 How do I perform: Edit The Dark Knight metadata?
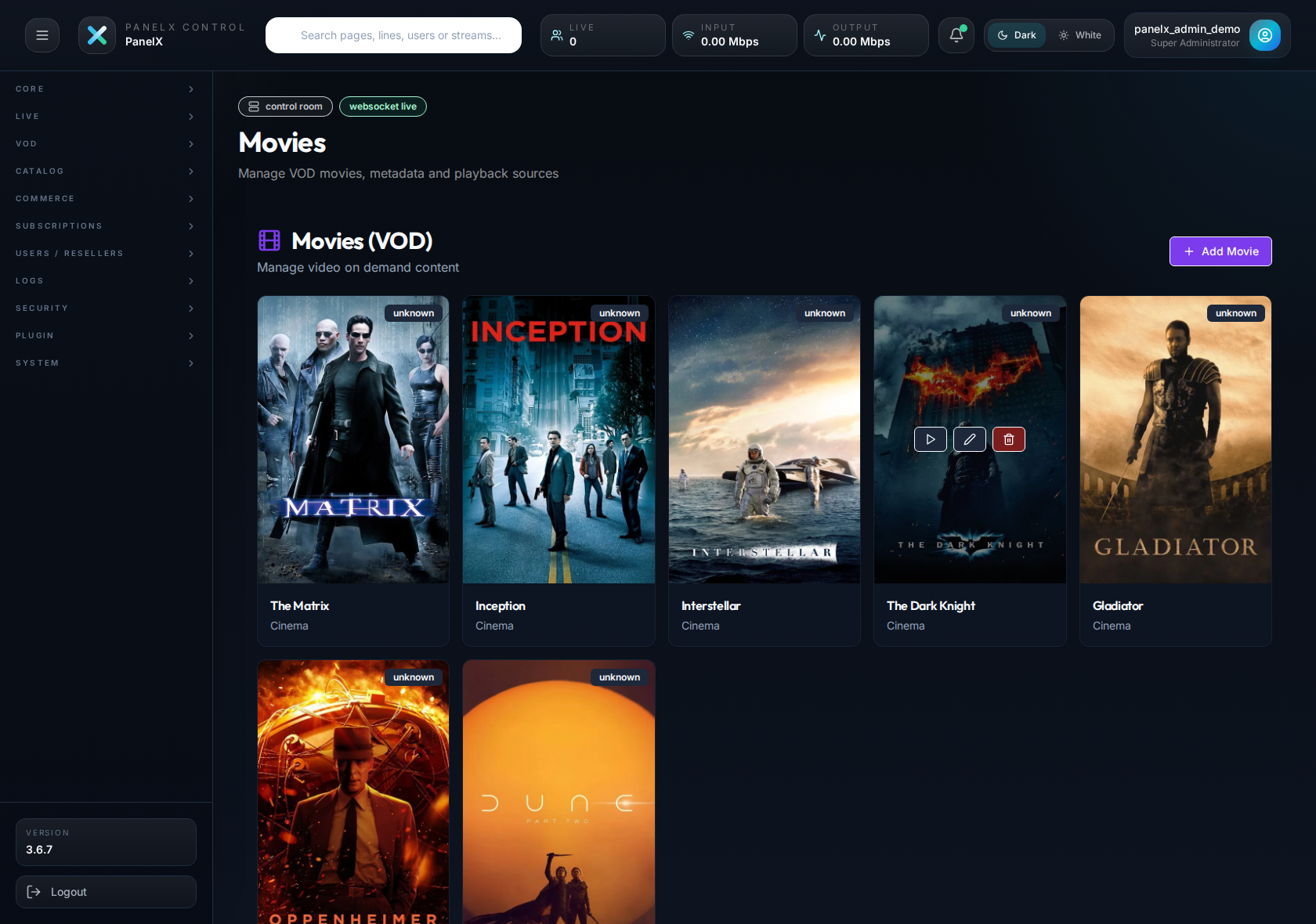tap(969, 439)
